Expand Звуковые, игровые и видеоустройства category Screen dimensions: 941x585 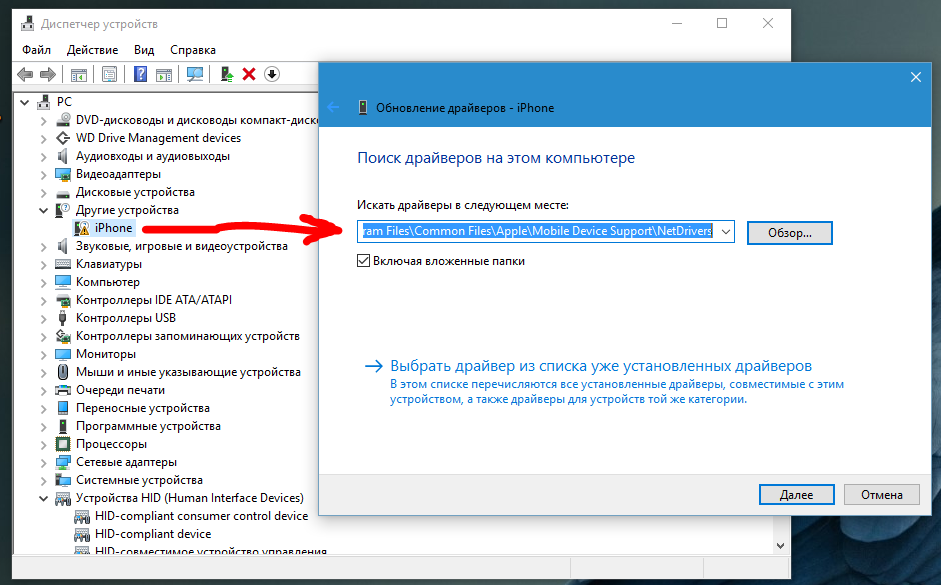point(43,247)
